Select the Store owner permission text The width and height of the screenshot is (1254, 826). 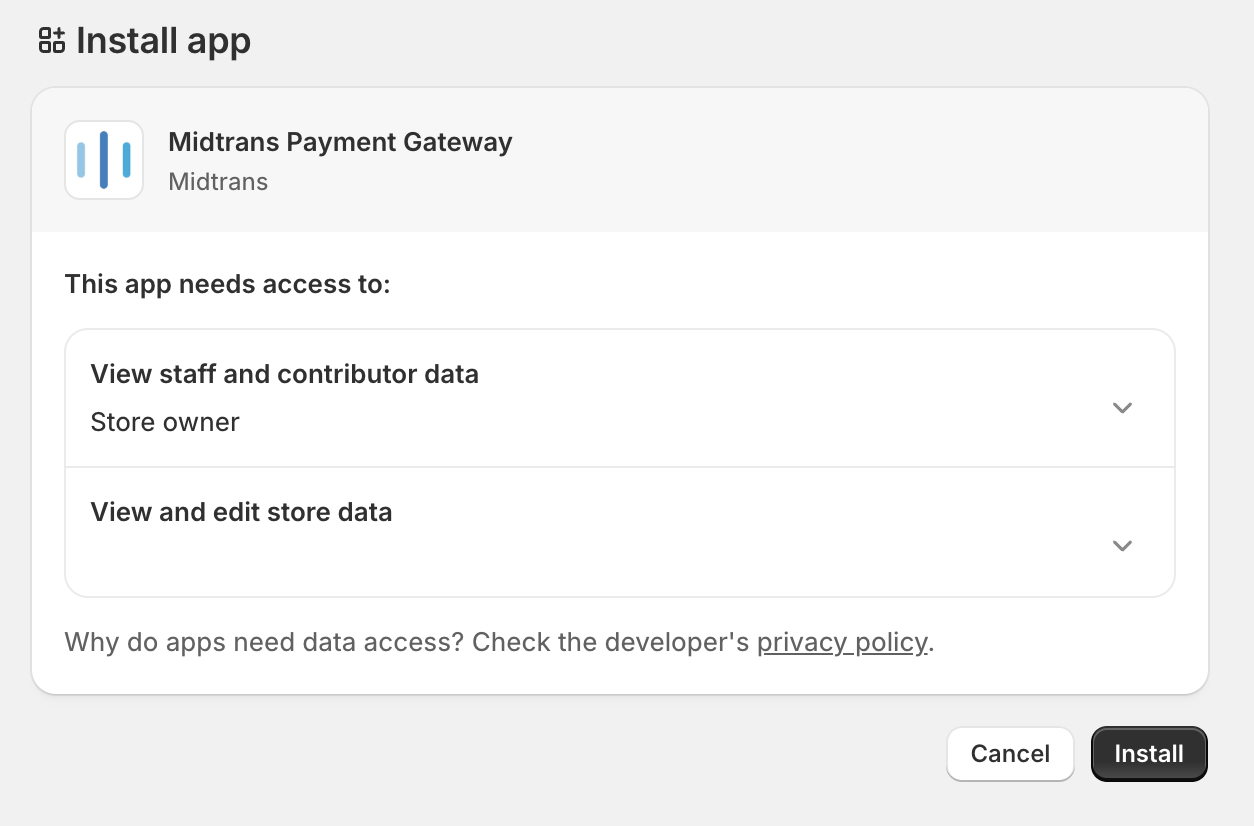[165, 422]
